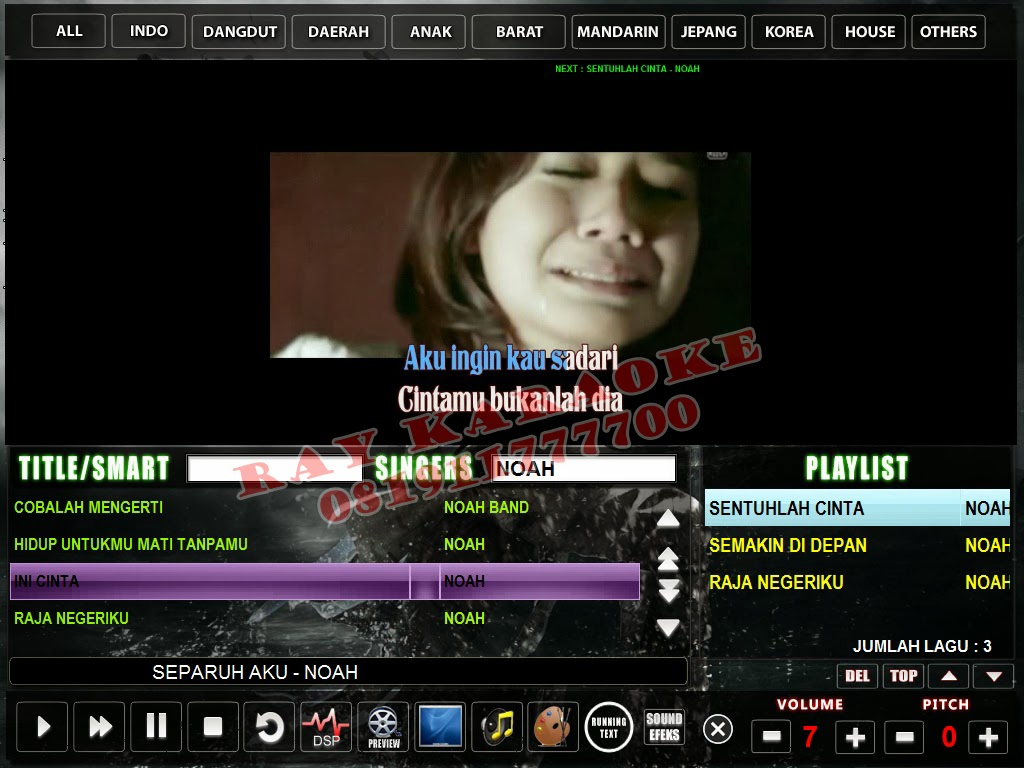Select SENTUHLAH CINTA in the playlist
Screen dimensions: 1024x768
857,508
